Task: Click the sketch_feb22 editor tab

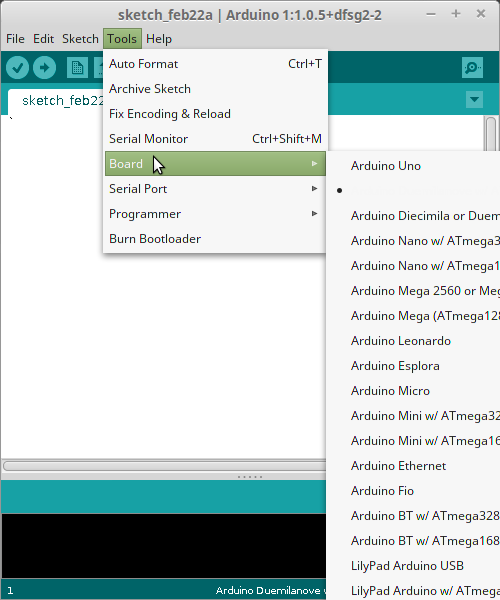Action: point(56,101)
